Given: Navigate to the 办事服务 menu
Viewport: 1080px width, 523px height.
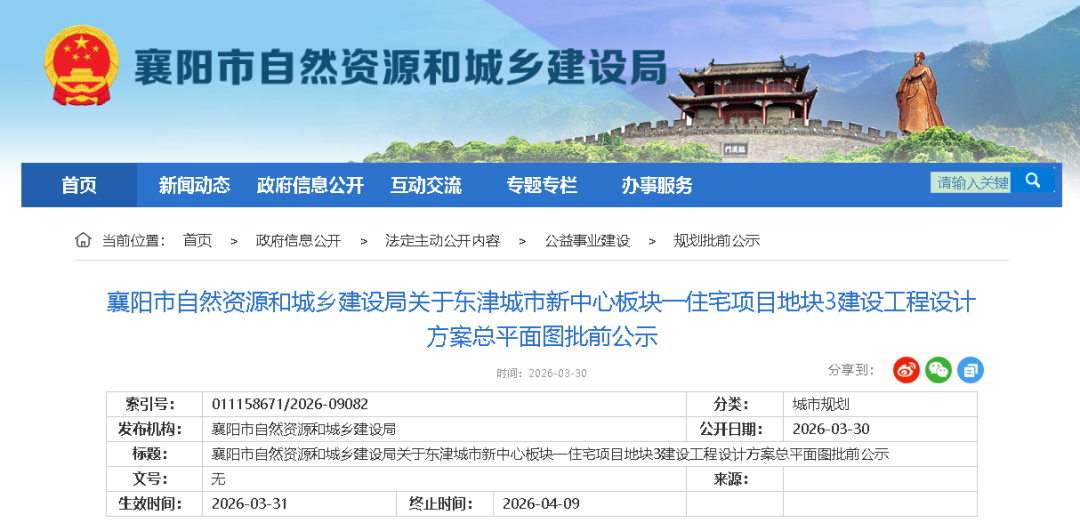Looking at the screenshot, I should [x=657, y=185].
